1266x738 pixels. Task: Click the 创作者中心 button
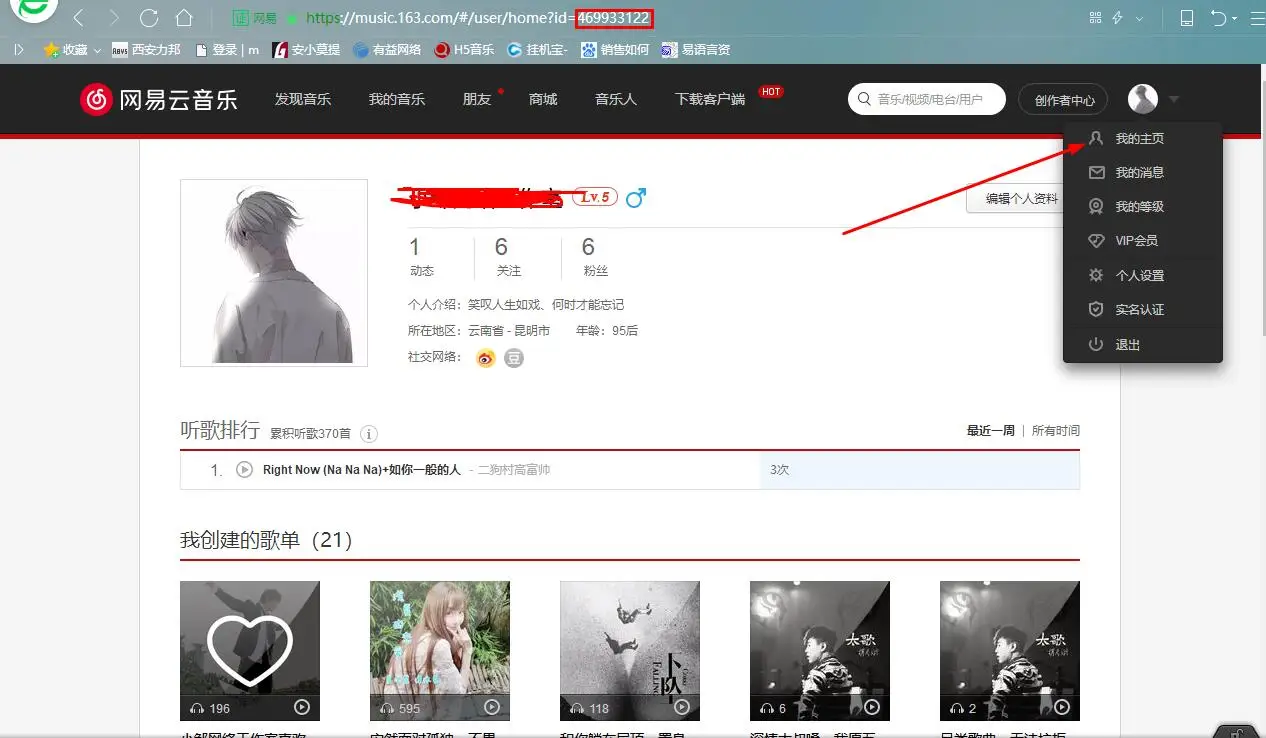pos(1064,100)
